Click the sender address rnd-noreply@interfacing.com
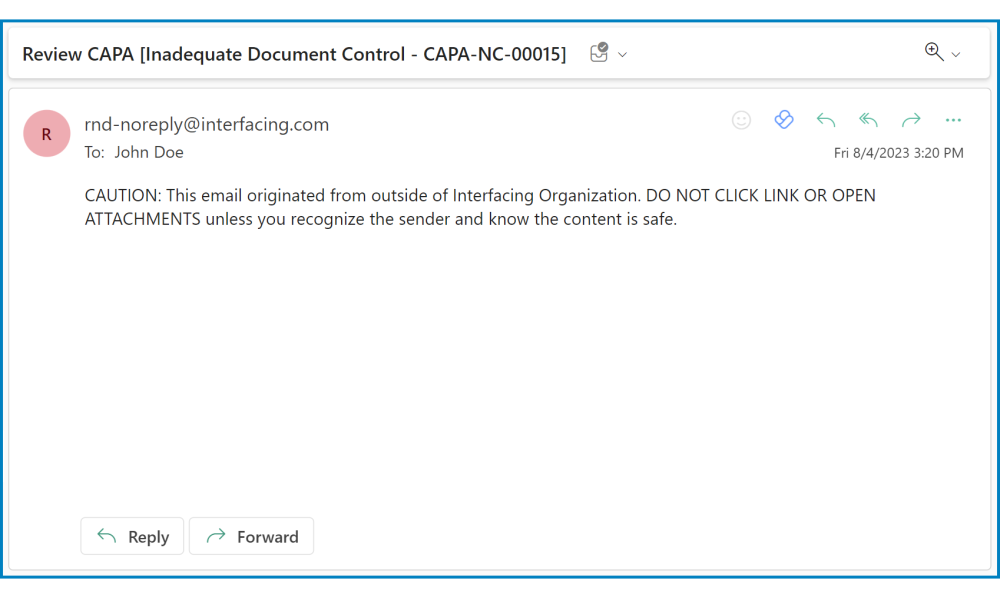1000x598 pixels. tap(207, 124)
